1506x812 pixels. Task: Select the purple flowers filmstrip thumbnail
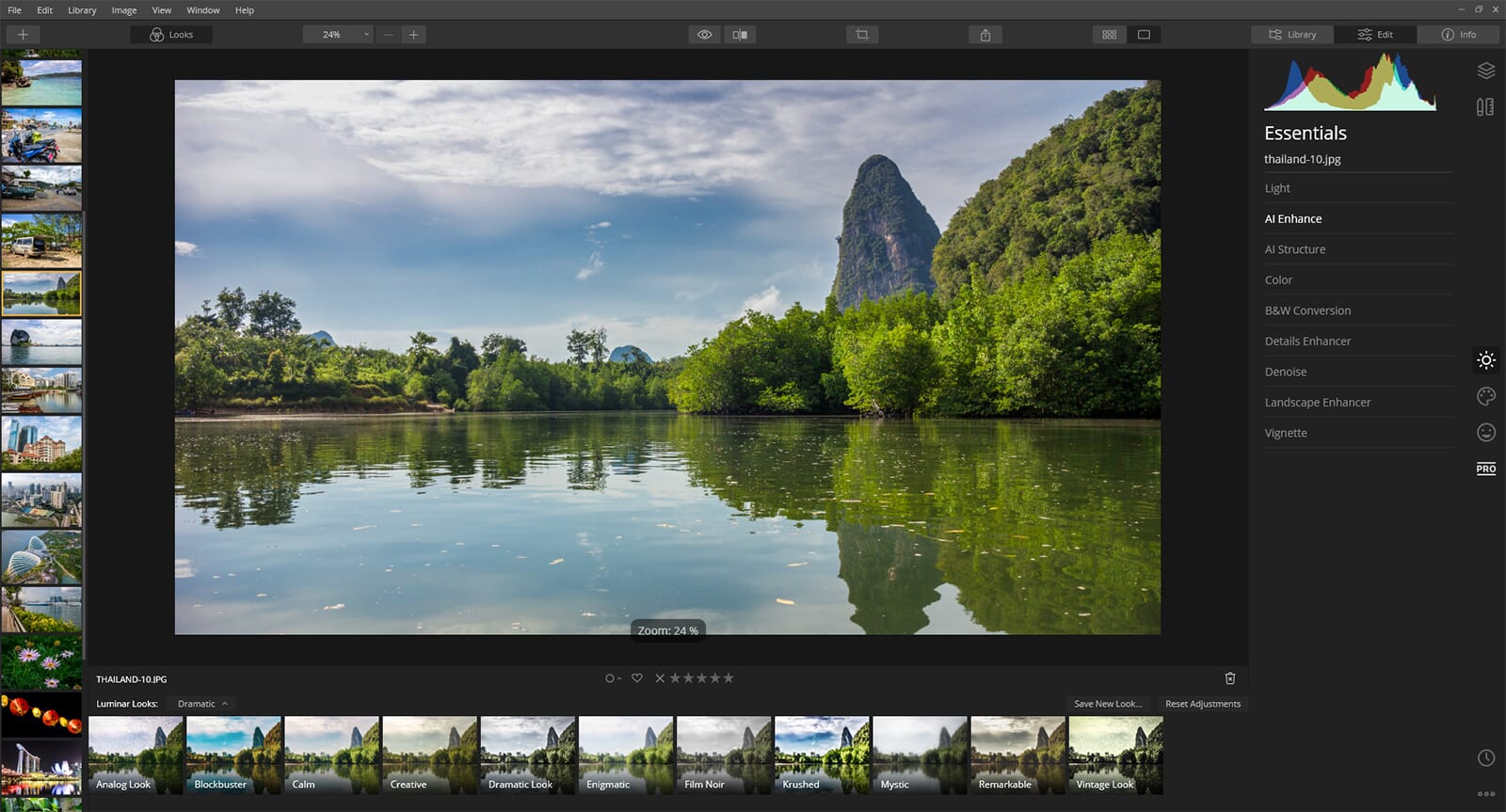pos(41,662)
